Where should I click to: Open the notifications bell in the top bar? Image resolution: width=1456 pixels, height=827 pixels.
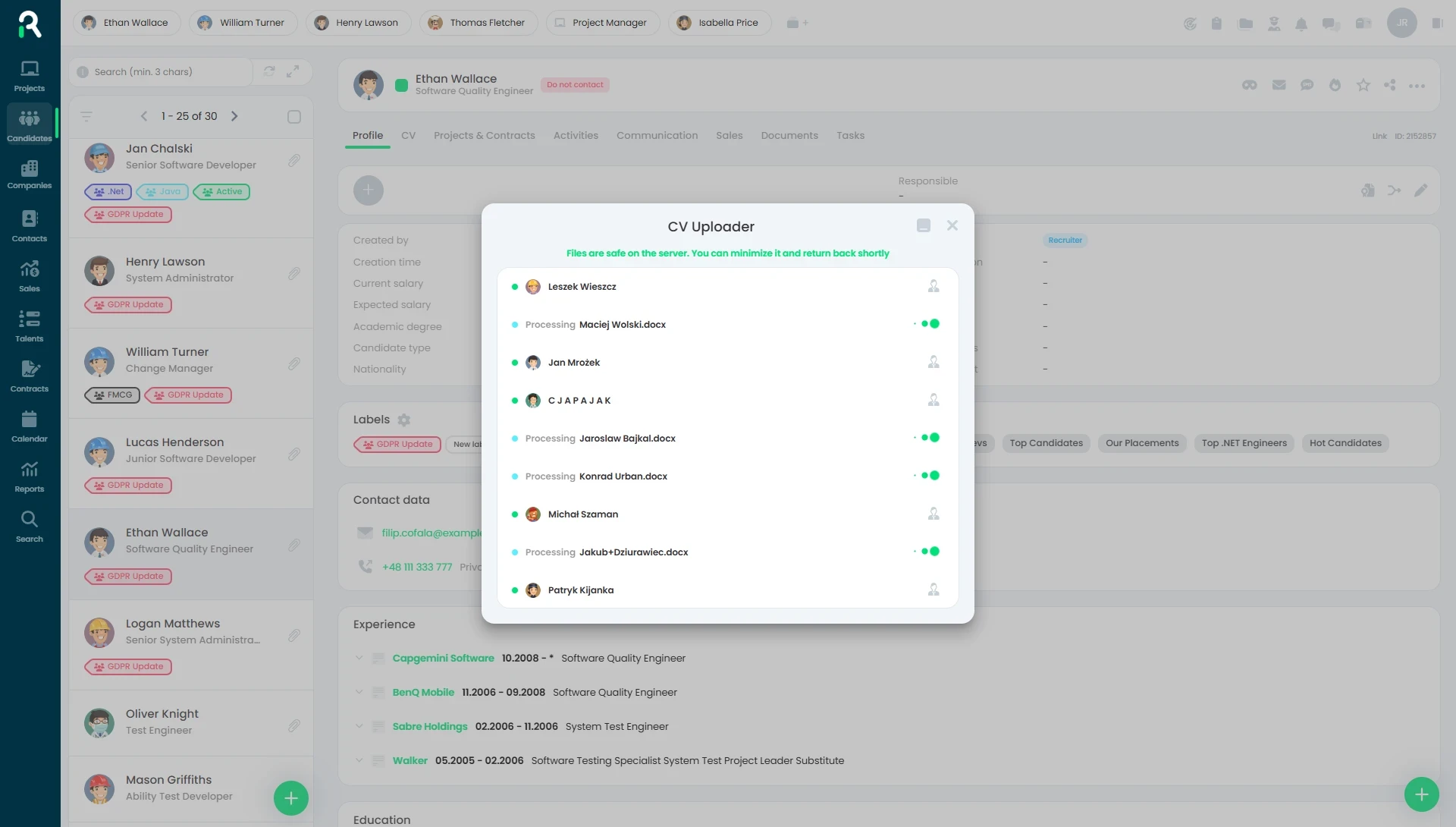tap(1302, 24)
